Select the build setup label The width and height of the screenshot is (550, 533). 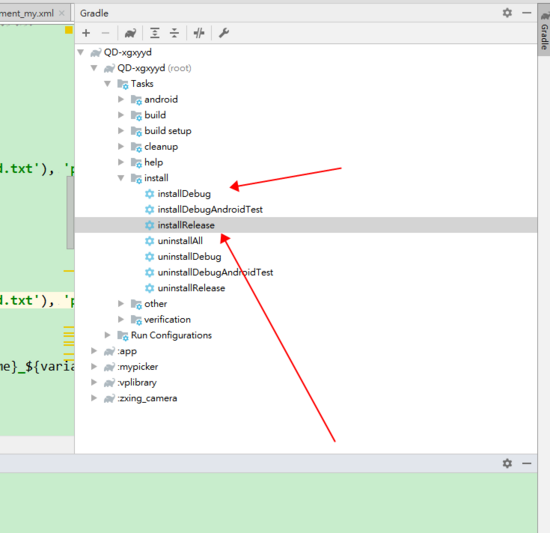pyautogui.click(x=168, y=131)
